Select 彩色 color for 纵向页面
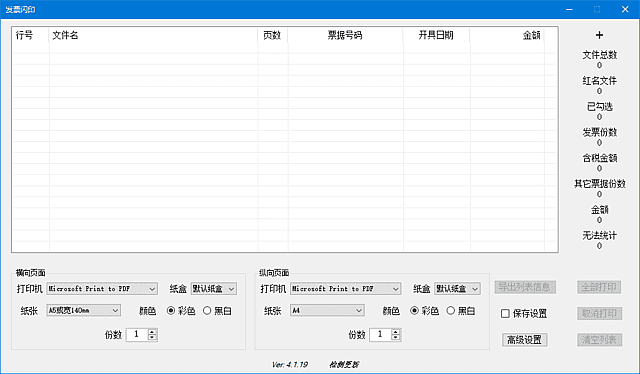640x374 pixels. (x=424, y=311)
